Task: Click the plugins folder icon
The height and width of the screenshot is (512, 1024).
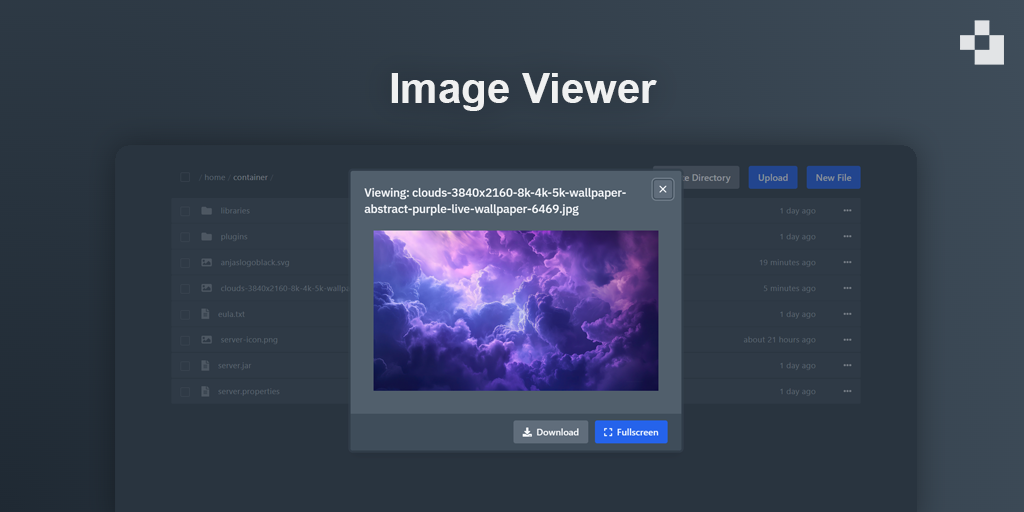Action: click(206, 236)
